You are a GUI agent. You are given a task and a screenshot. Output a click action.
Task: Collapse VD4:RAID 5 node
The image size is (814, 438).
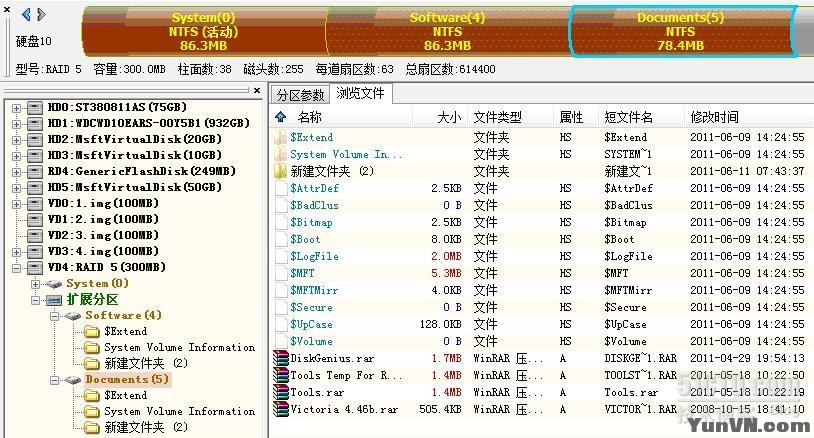point(17,268)
